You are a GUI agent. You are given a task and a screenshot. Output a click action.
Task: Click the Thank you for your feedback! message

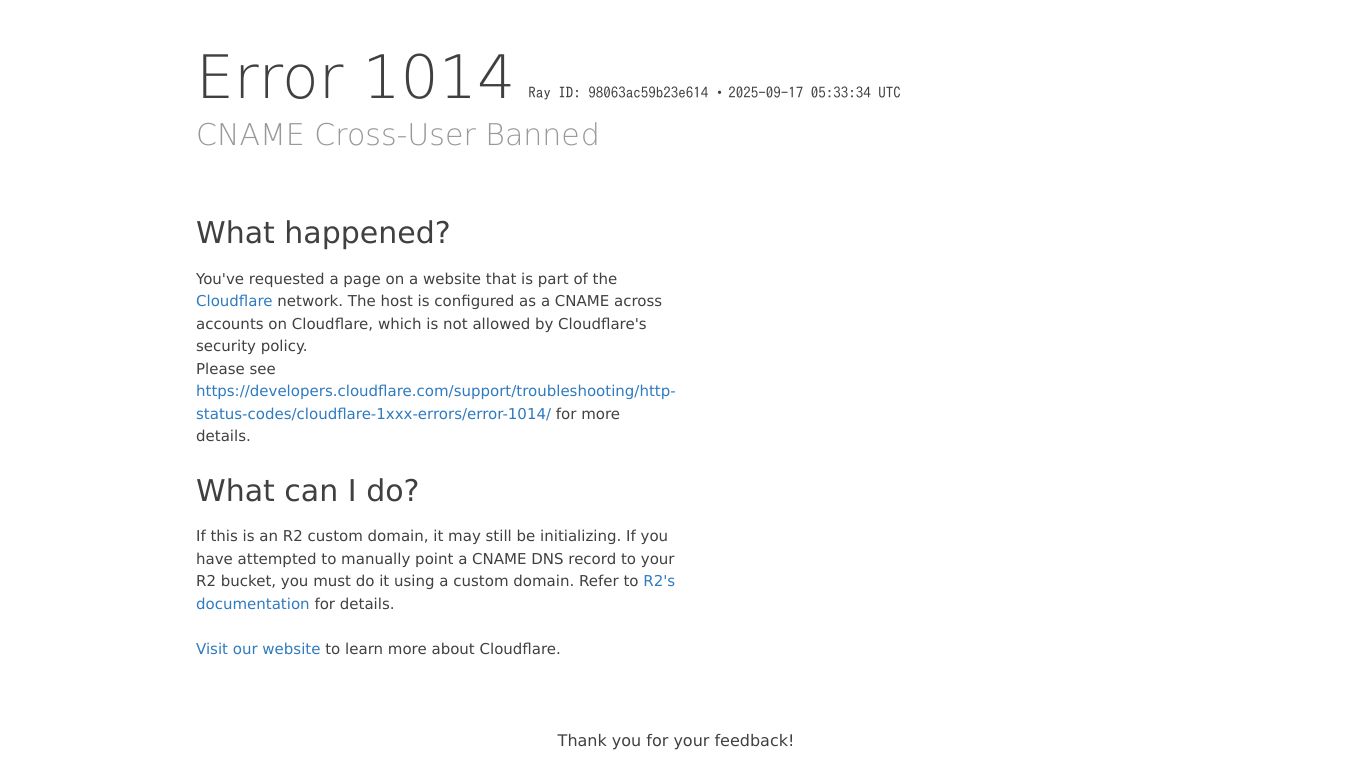coord(676,741)
